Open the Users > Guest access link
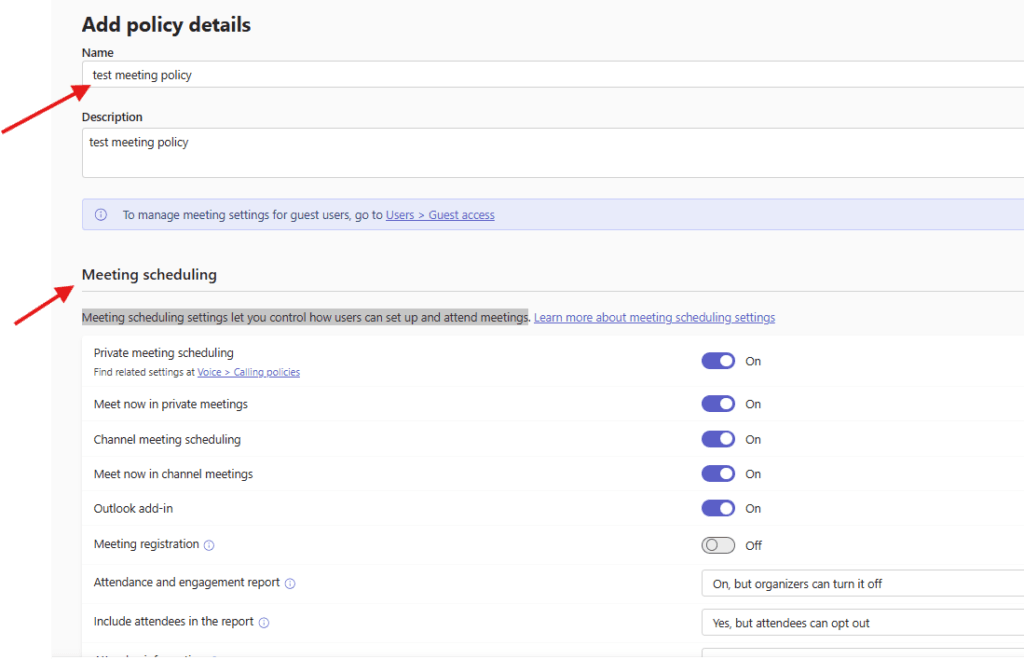Viewport: 1024px width, 659px height. (x=440, y=215)
